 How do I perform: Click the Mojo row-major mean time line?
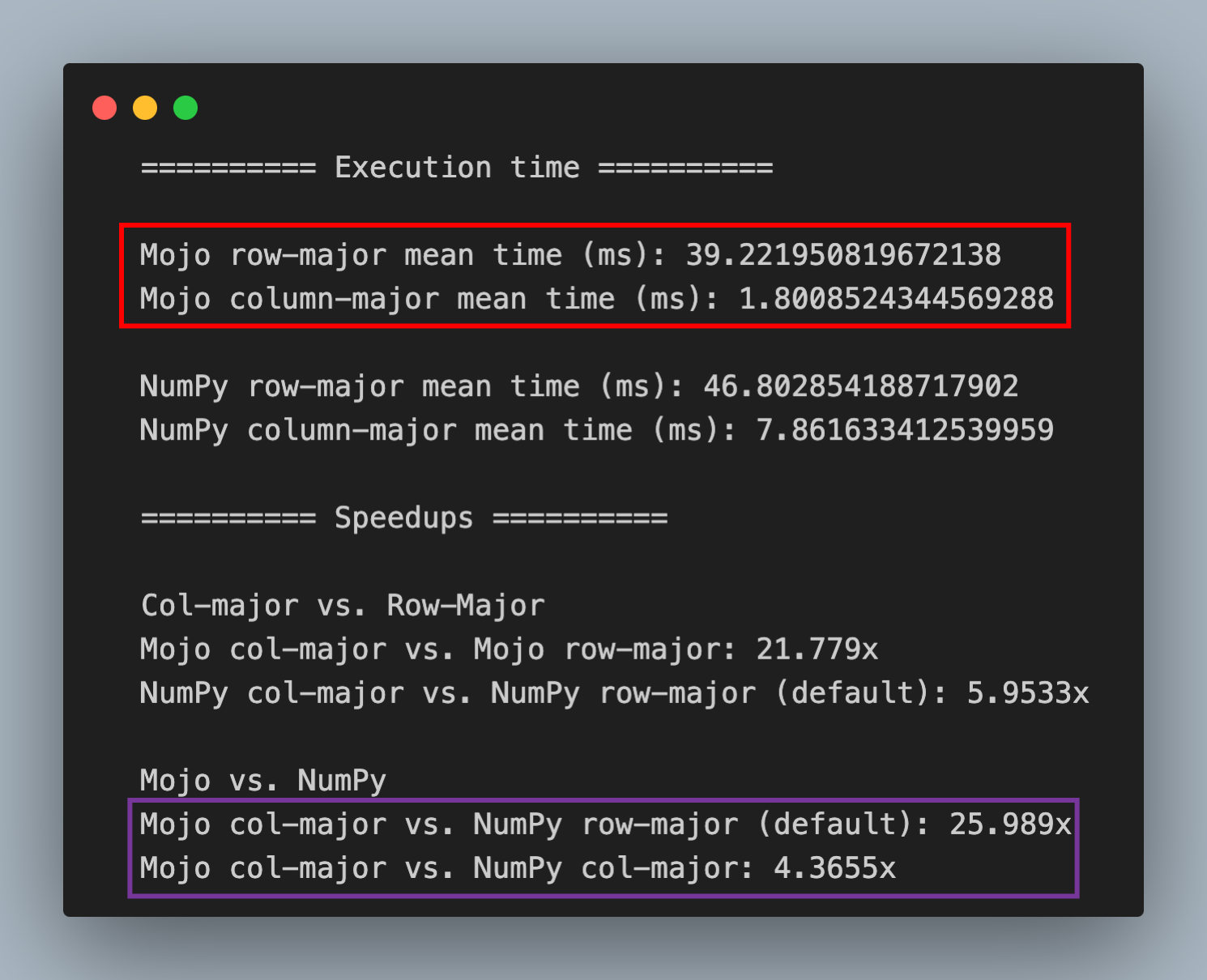click(570, 255)
